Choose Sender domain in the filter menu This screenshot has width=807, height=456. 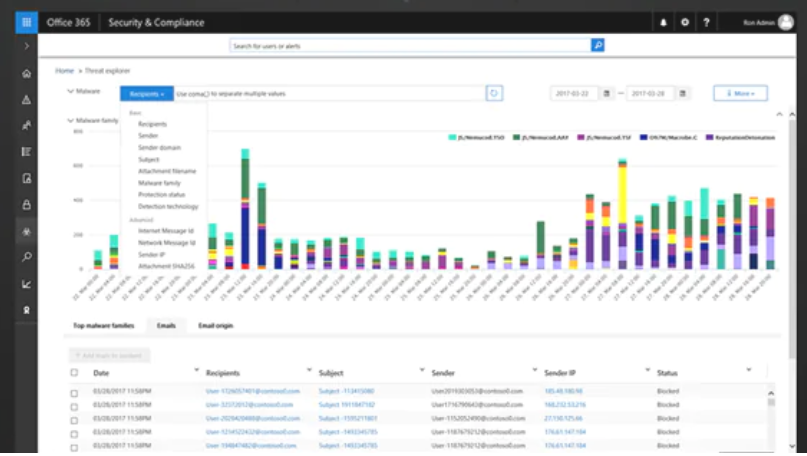click(x=160, y=147)
